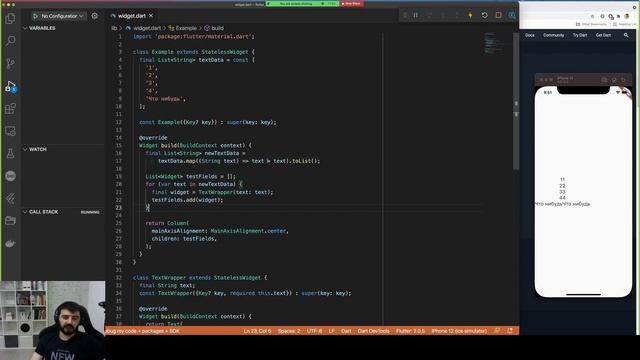Open the Explorer view in activity bar
Image resolution: width=640 pixels, height=360 pixels.
coord(11,18)
